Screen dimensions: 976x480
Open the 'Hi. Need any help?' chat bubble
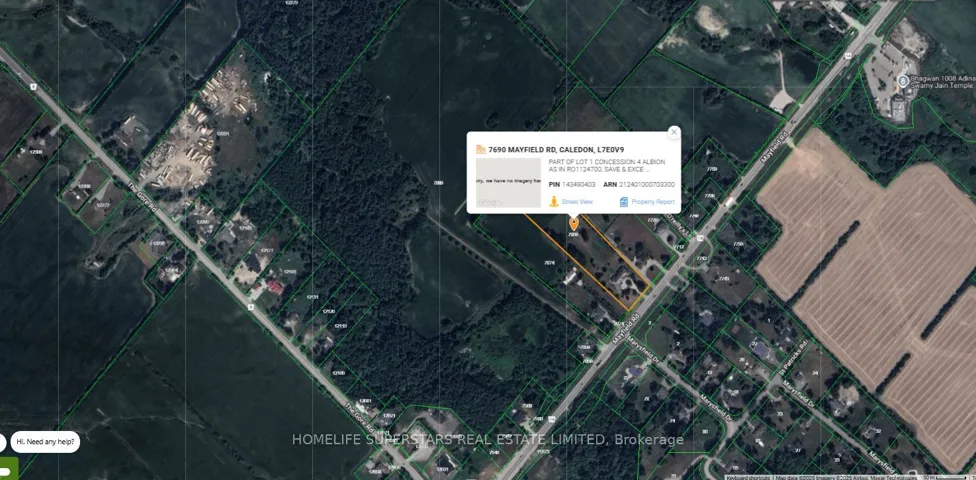pyautogui.click(x=45, y=441)
